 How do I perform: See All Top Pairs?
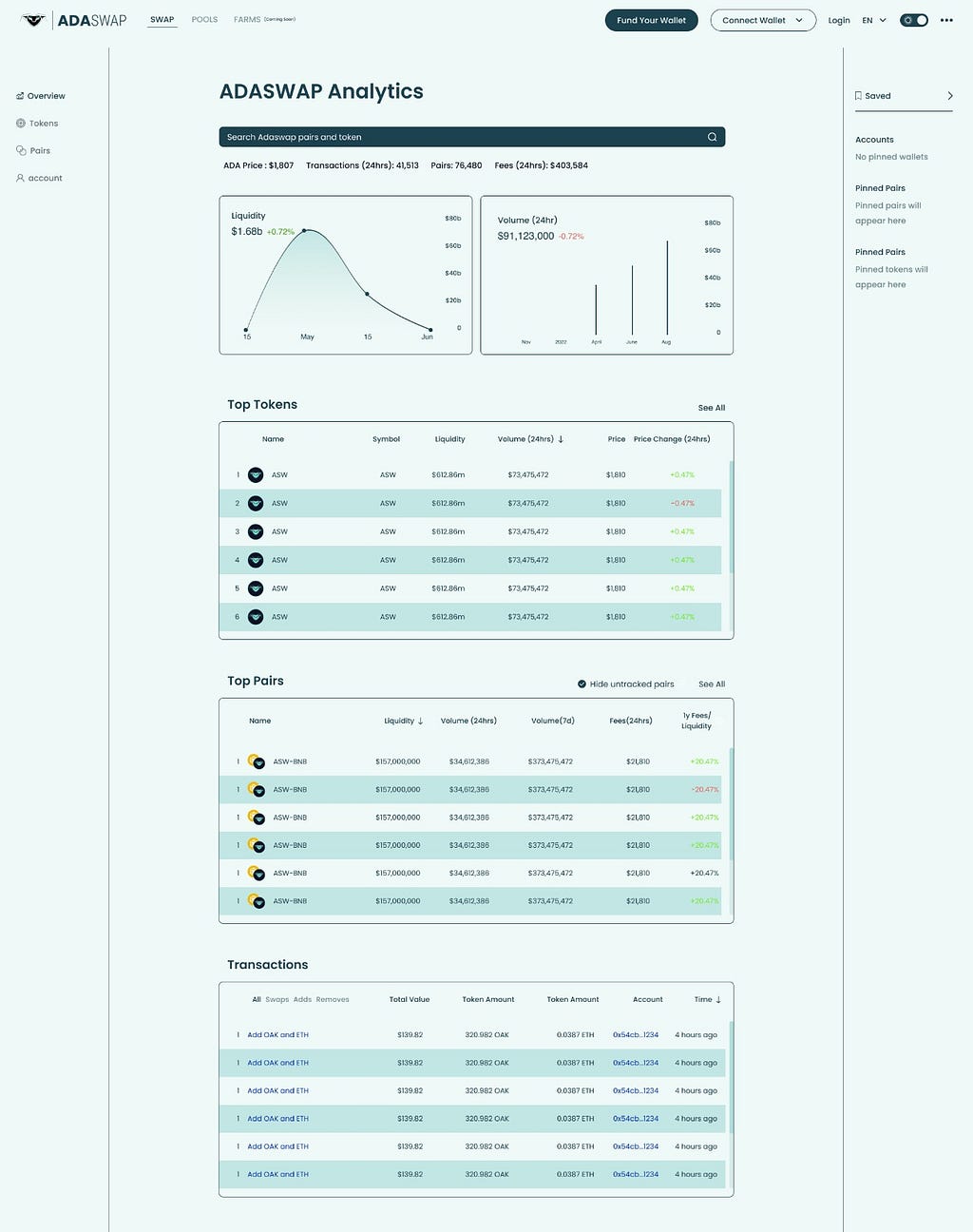pos(712,684)
